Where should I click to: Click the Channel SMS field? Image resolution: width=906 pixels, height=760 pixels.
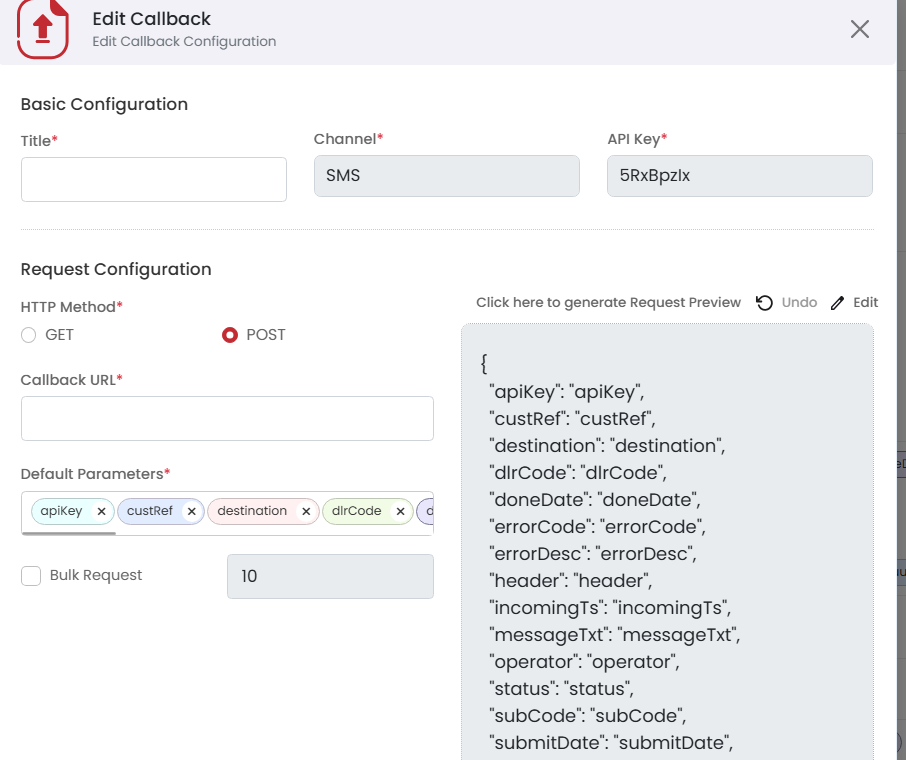click(447, 176)
